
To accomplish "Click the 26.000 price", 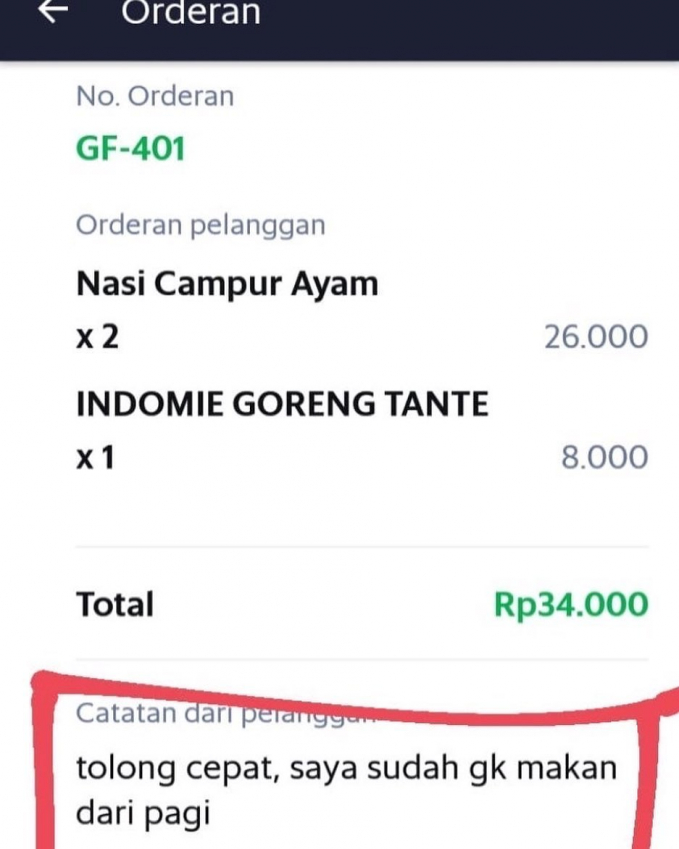I will [595, 337].
